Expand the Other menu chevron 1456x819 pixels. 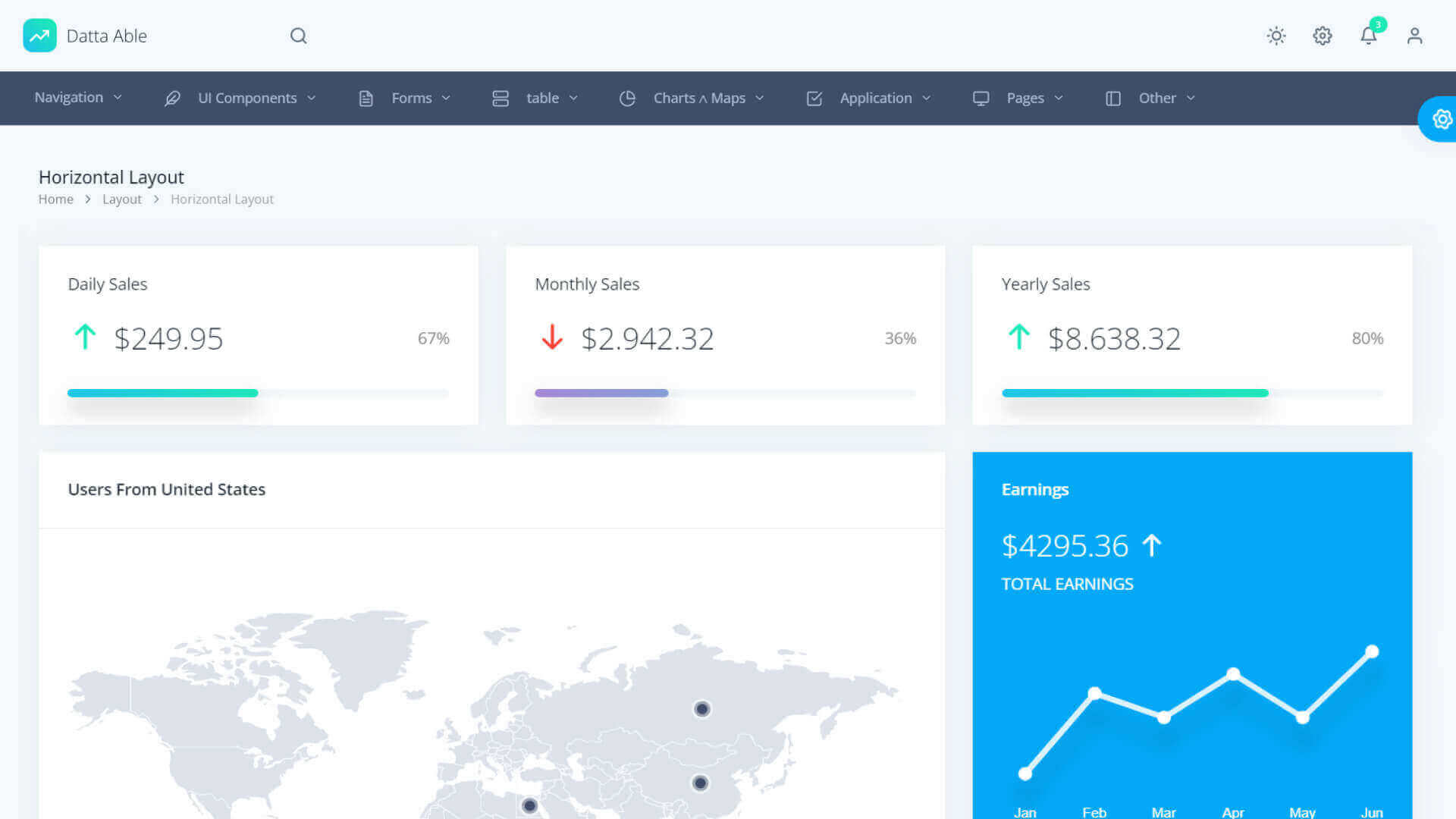1191,99
